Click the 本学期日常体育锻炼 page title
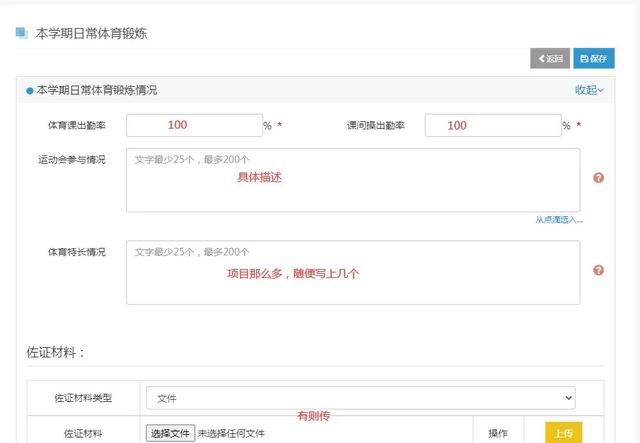The image size is (640, 443). (x=91, y=33)
